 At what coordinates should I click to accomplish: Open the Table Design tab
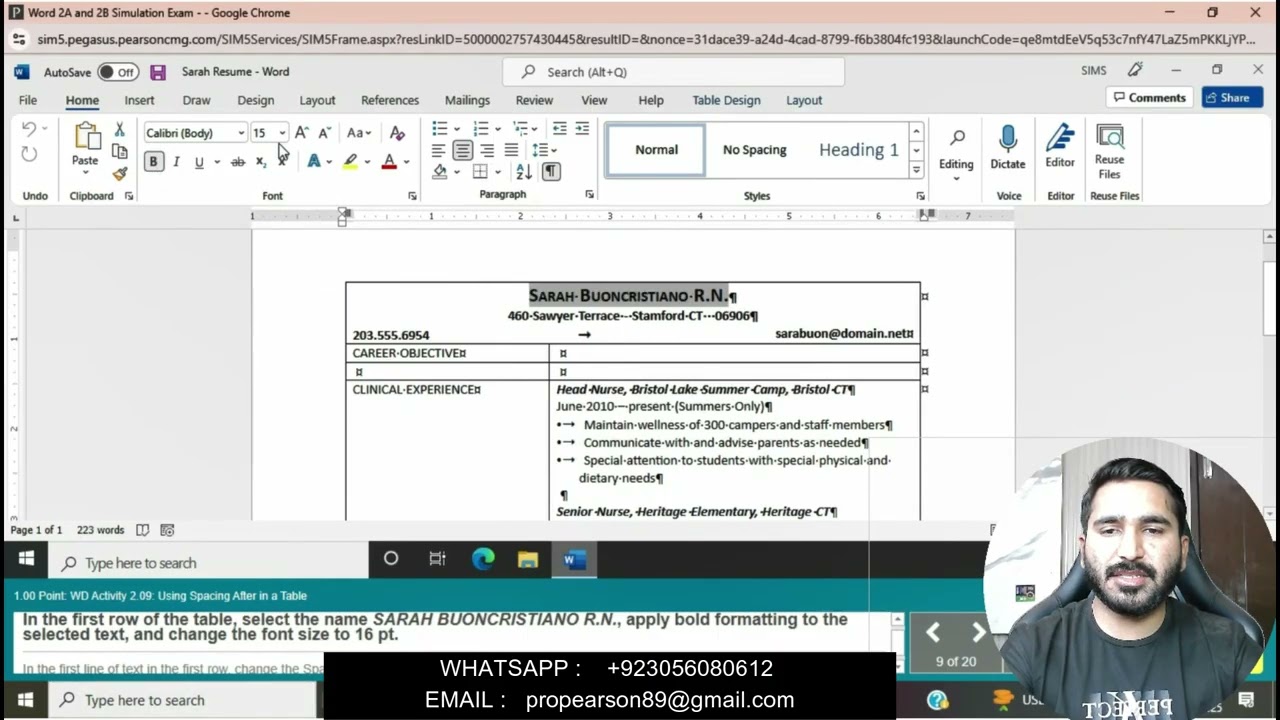coord(726,100)
